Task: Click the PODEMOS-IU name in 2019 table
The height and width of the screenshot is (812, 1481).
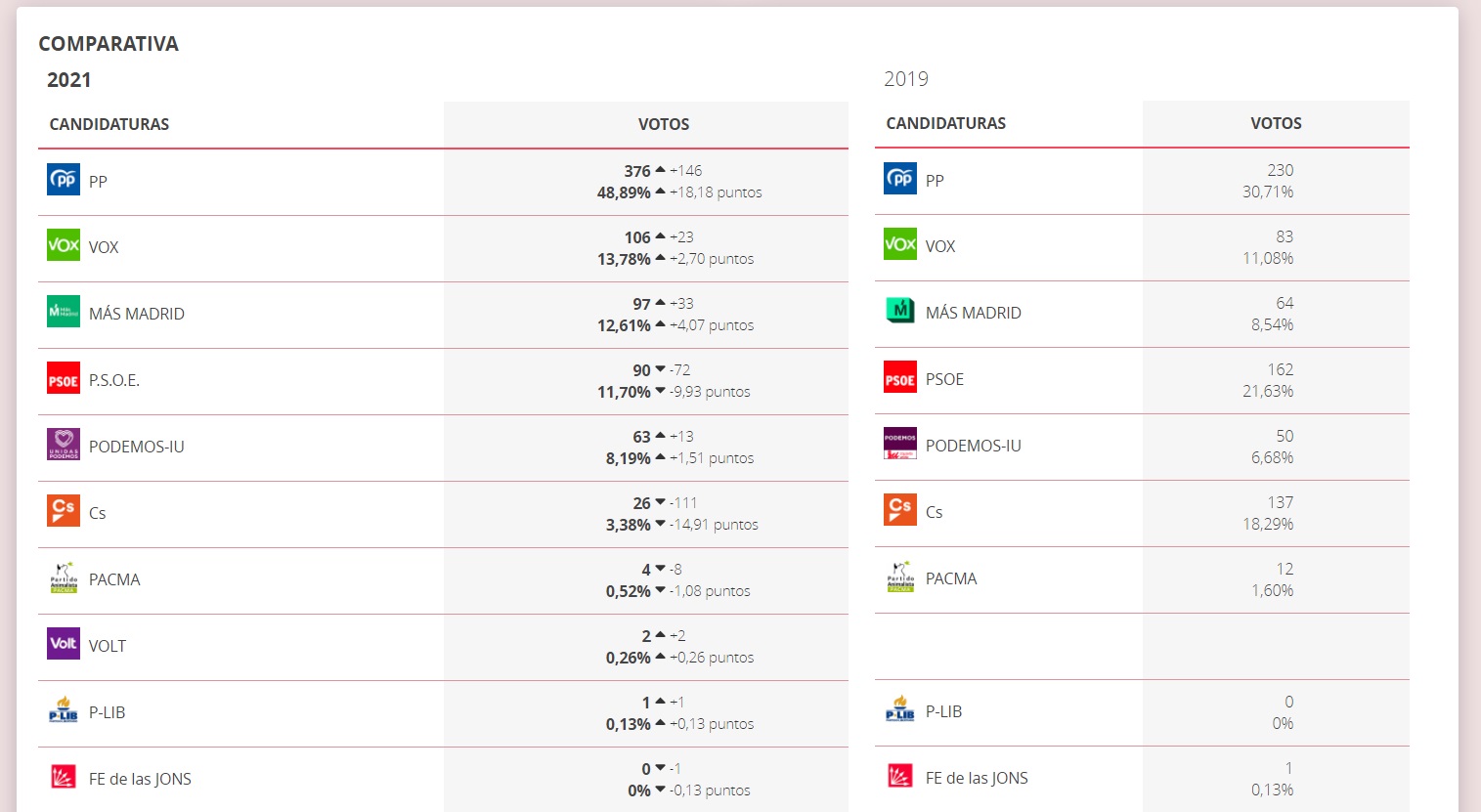Action: [x=974, y=446]
